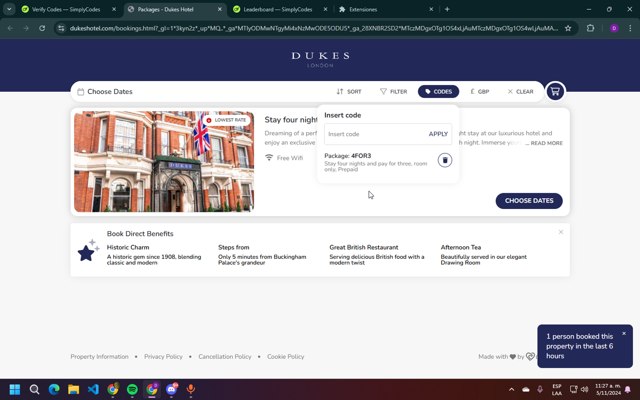Switch to Verify Codes SimplyCodes tab
Image resolution: width=640 pixels, height=400 pixels.
pos(65,9)
